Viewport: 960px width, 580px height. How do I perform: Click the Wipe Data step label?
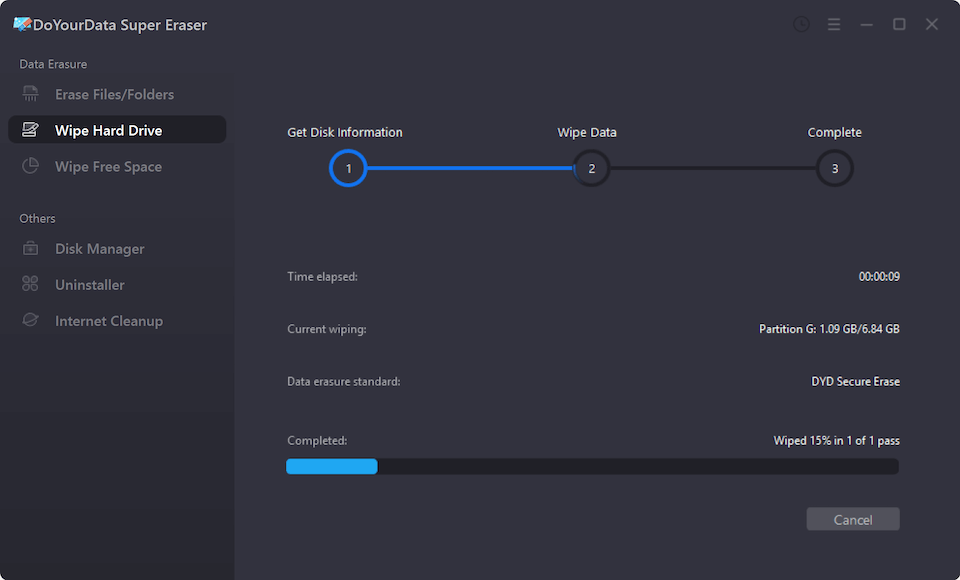tap(587, 132)
